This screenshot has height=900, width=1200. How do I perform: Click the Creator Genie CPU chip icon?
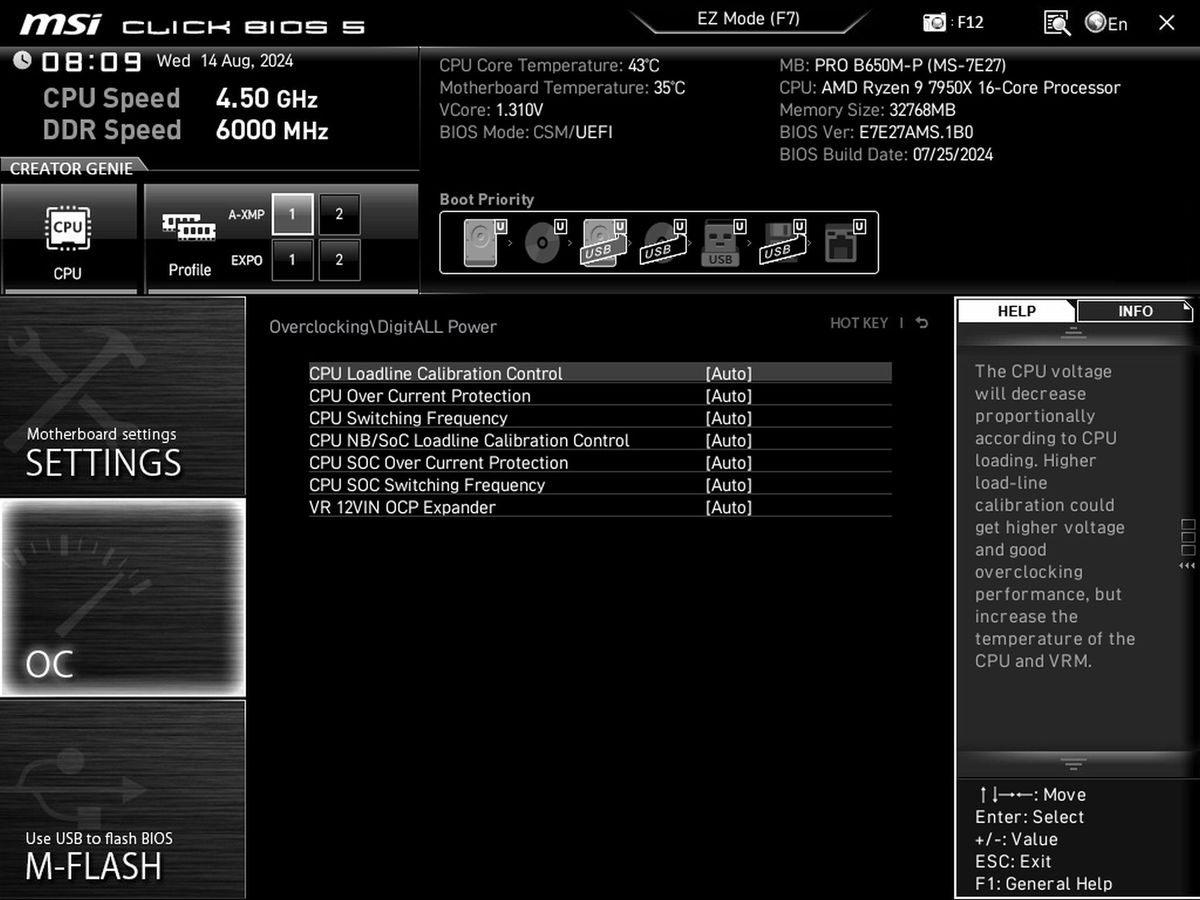[68, 228]
